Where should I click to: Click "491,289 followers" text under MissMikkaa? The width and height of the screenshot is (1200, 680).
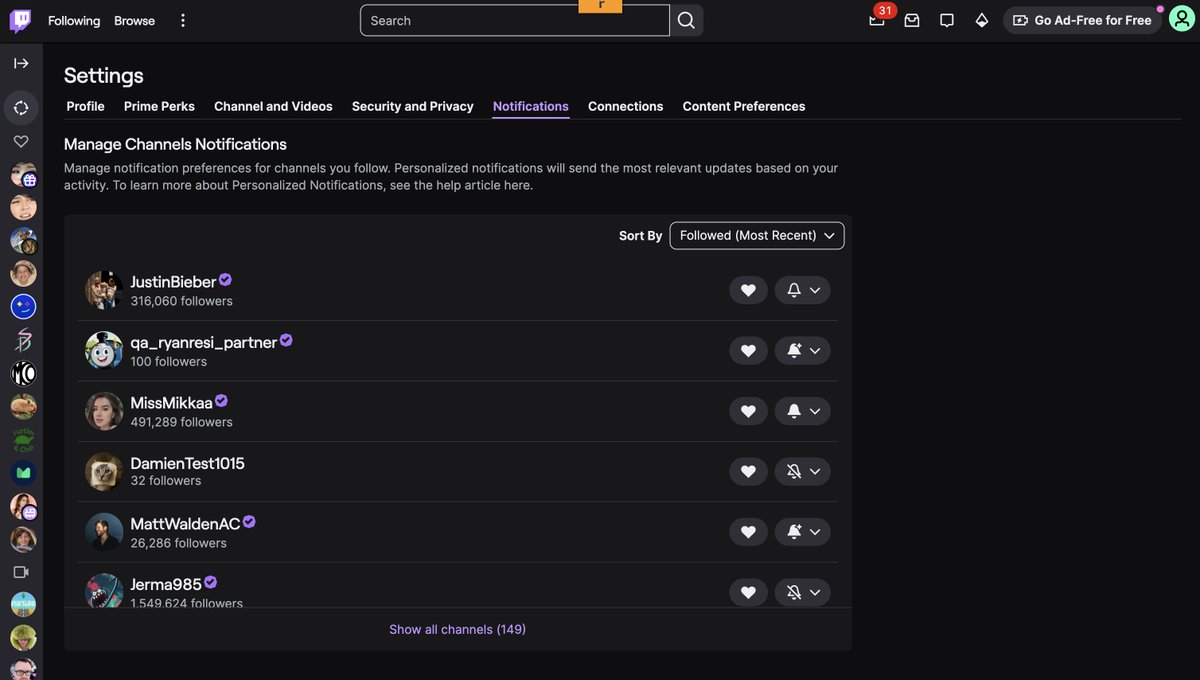point(181,422)
